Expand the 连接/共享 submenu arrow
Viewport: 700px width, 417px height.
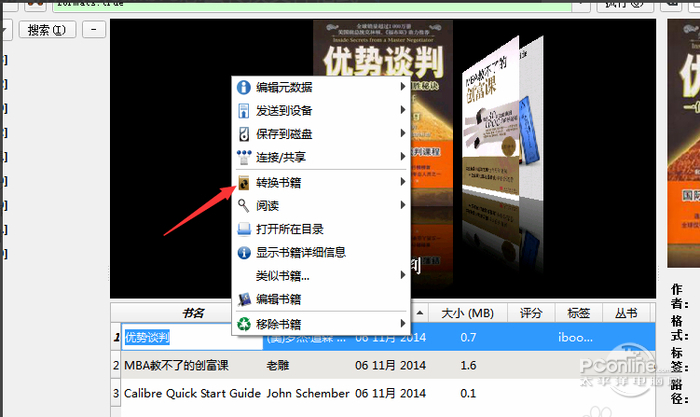[403, 156]
